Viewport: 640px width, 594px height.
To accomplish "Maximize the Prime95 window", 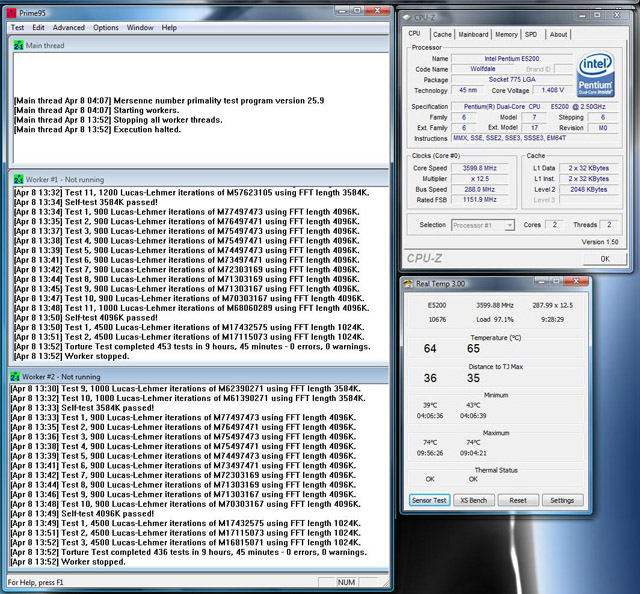I will click(357, 11).
